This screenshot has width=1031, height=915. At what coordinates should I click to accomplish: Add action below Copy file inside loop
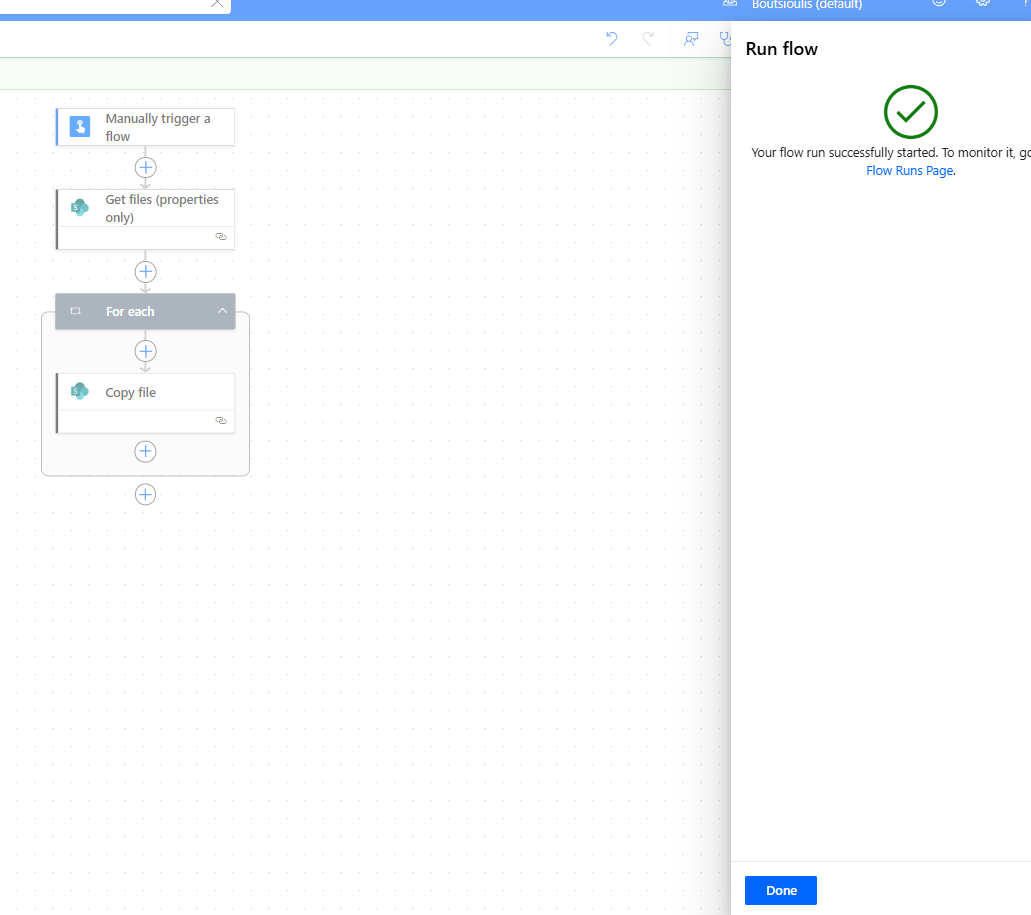[145, 451]
